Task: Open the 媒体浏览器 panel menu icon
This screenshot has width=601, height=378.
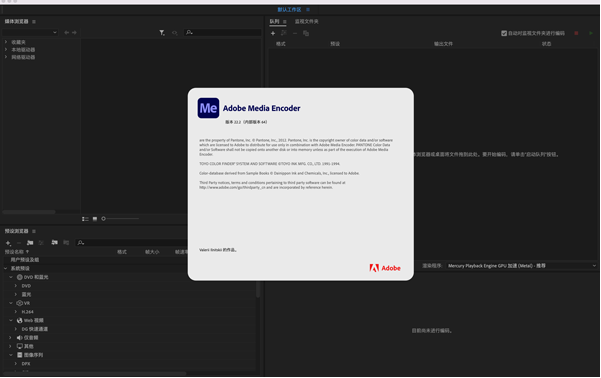Action: 34,22
